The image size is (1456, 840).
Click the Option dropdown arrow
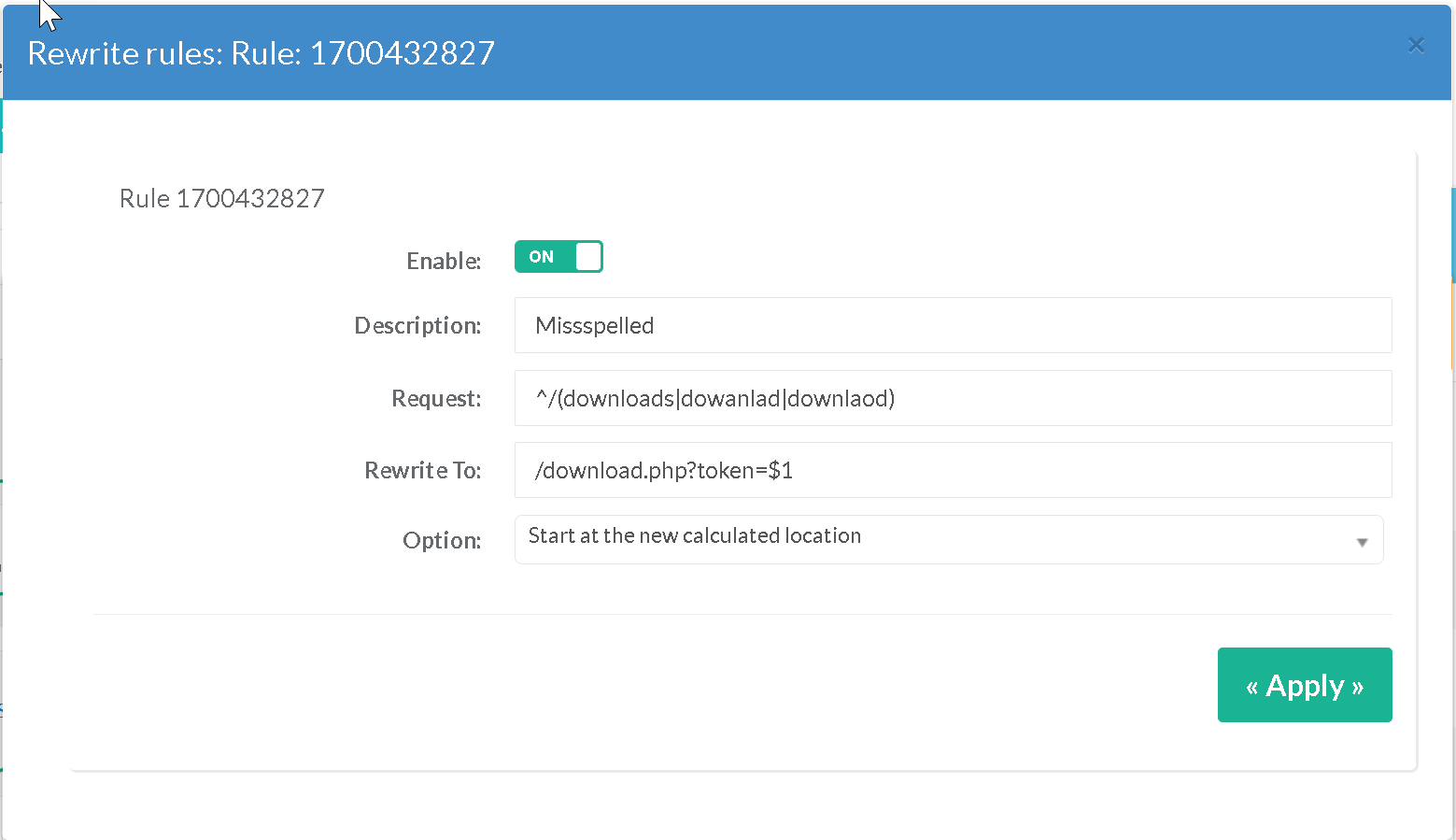point(1362,542)
